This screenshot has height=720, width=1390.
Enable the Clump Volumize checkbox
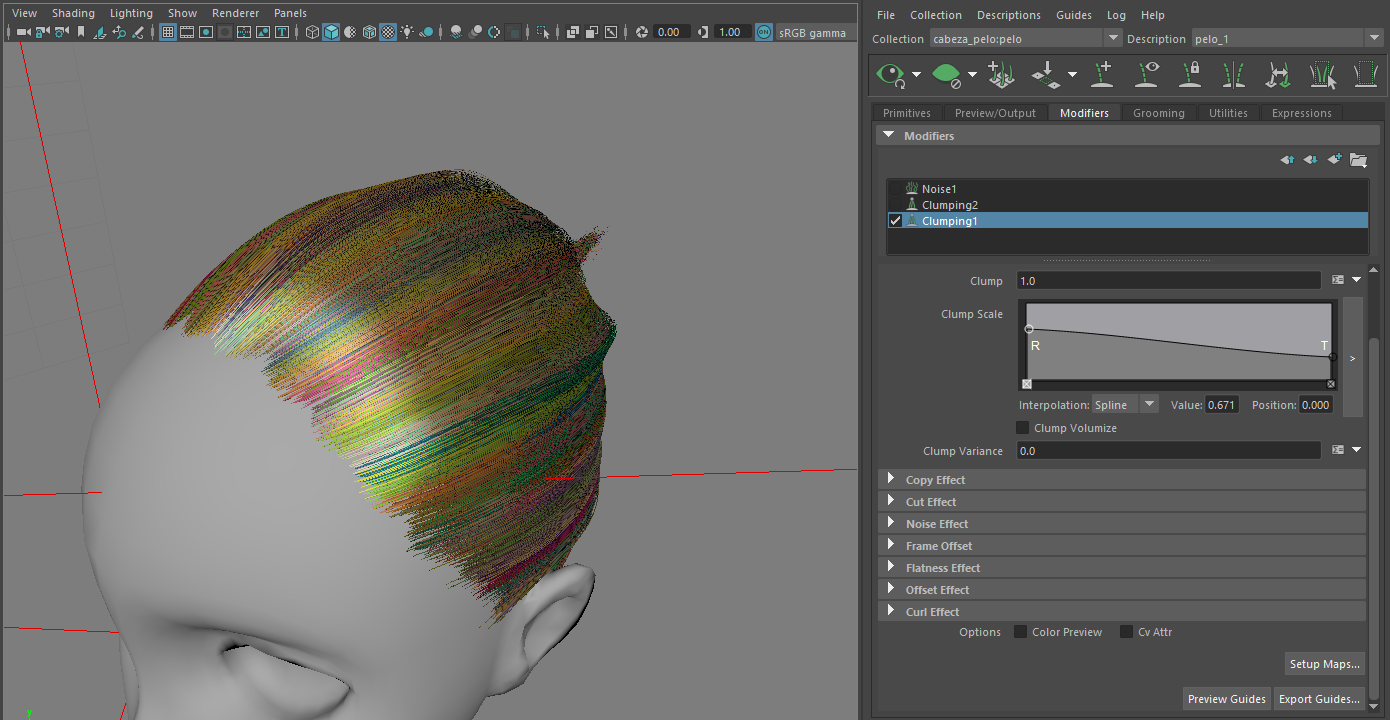(1022, 427)
